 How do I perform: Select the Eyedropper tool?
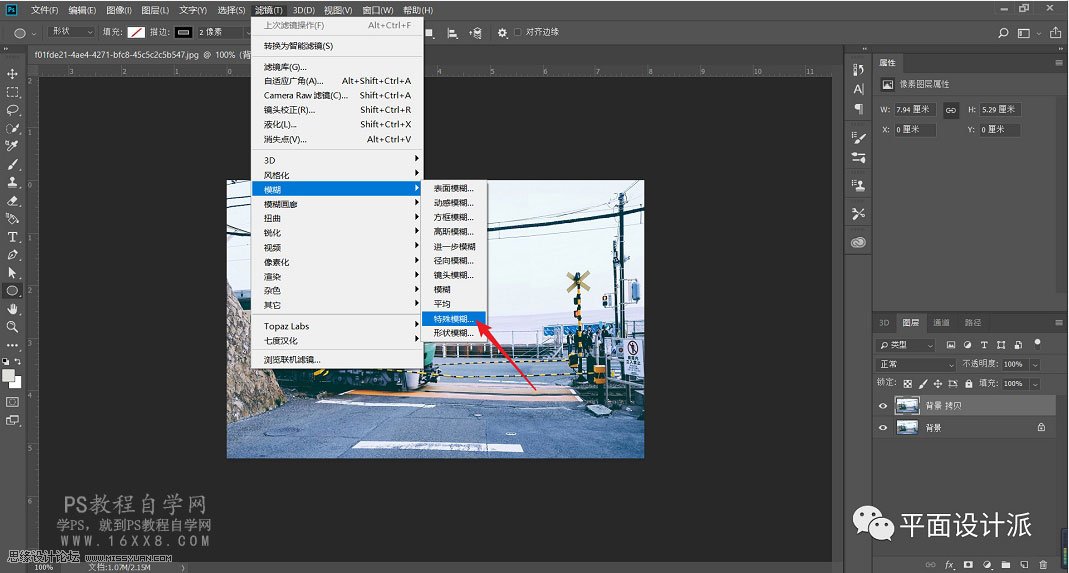tap(12, 146)
